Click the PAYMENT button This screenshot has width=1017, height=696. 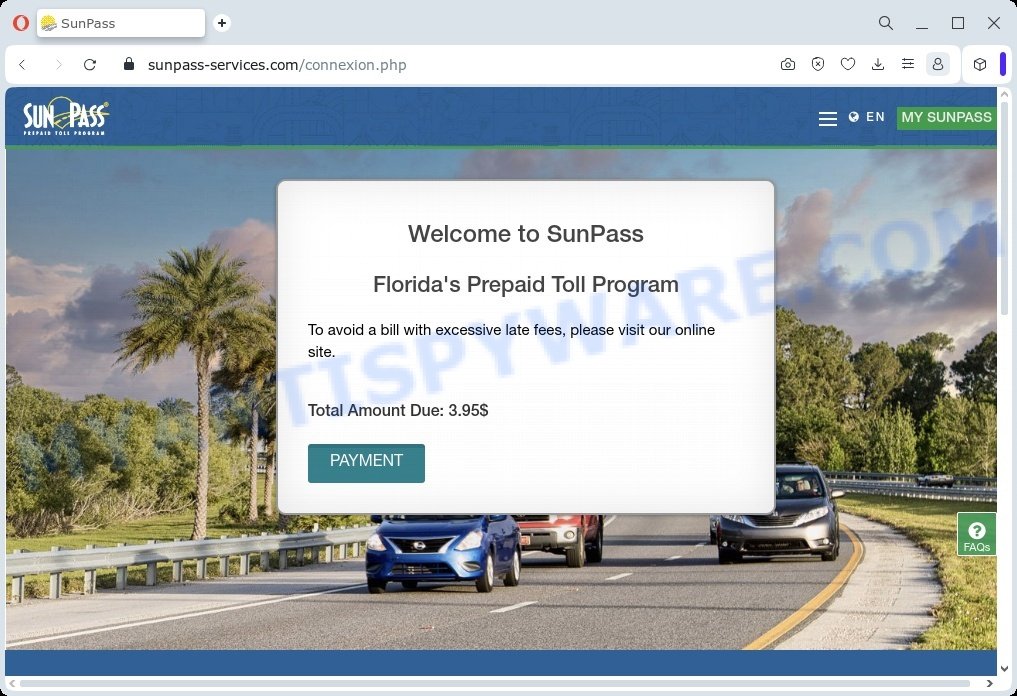pos(366,463)
